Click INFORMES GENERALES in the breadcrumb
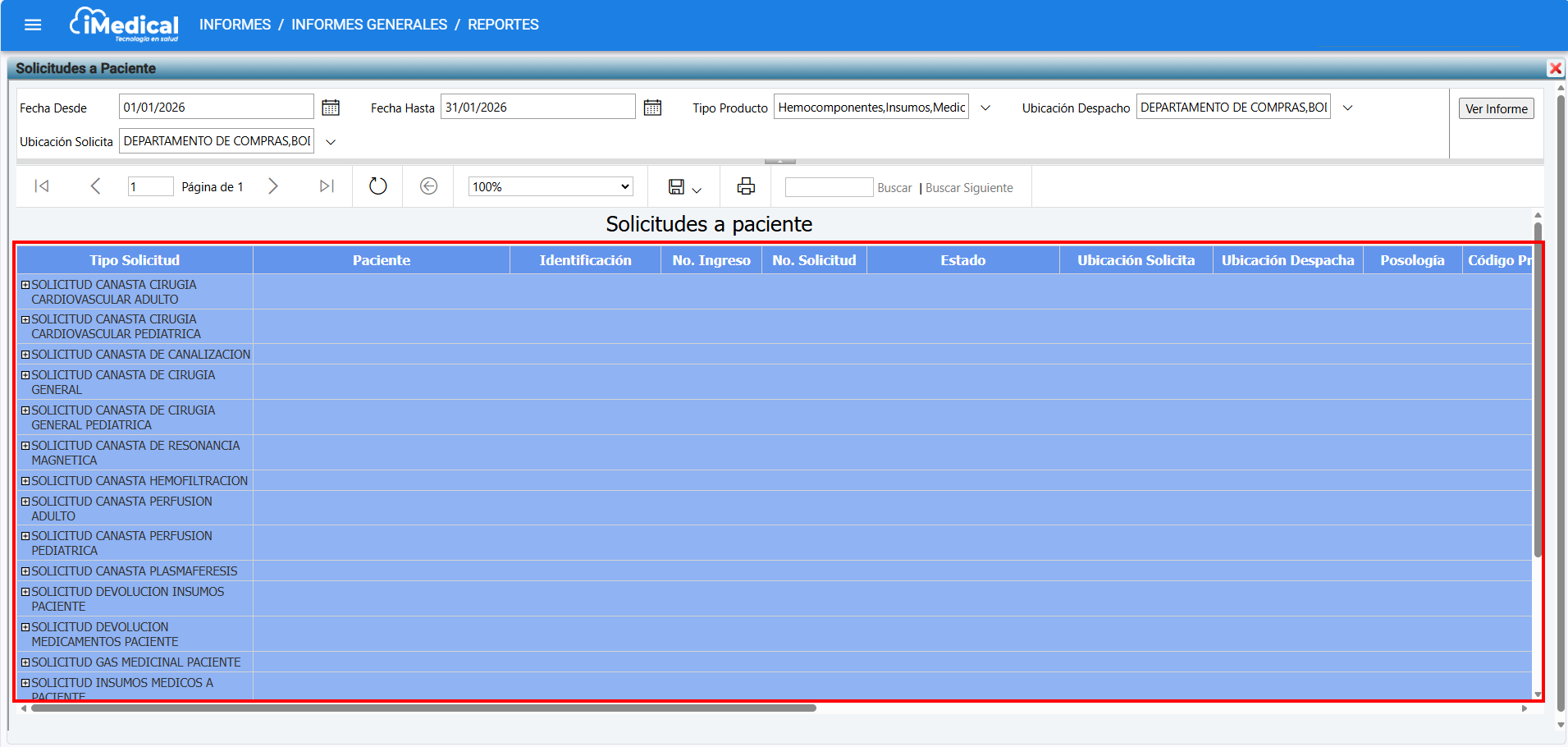Screen dimensions: 1568x747 [369, 25]
